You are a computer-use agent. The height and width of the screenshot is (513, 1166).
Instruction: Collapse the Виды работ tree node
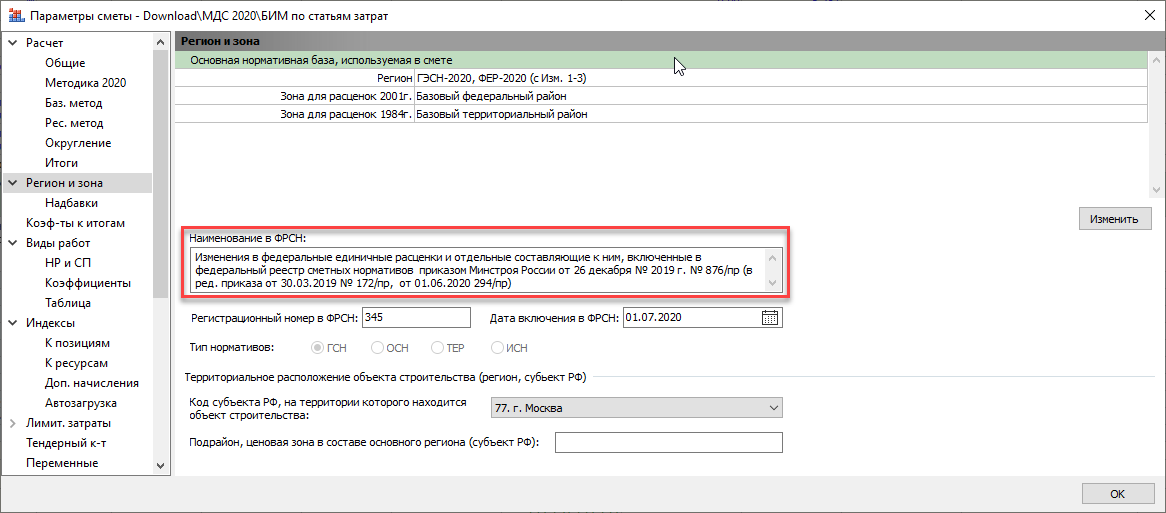tap(13, 242)
